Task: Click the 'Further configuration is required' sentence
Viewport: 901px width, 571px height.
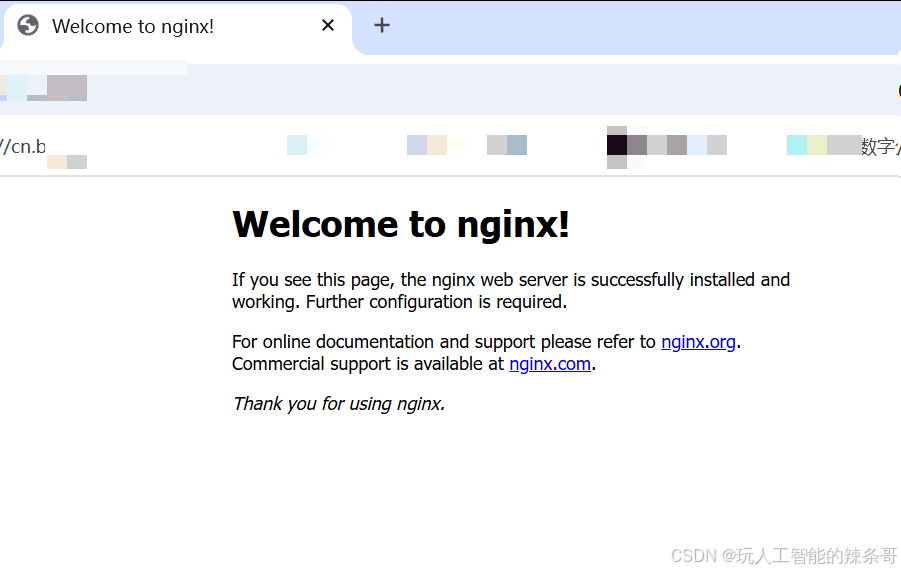Action: tap(436, 302)
